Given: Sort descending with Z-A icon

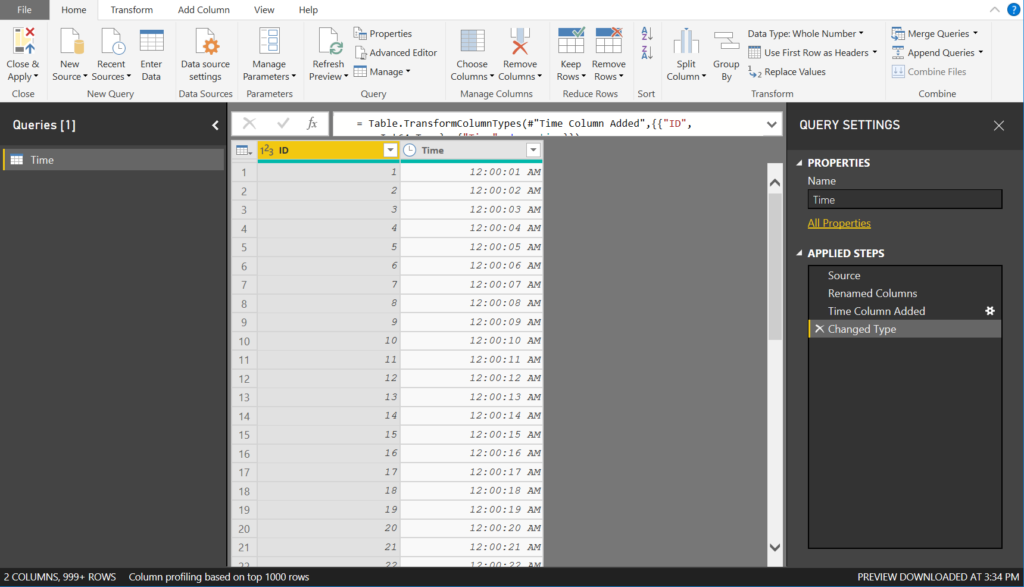Looking at the screenshot, I should 647,53.
